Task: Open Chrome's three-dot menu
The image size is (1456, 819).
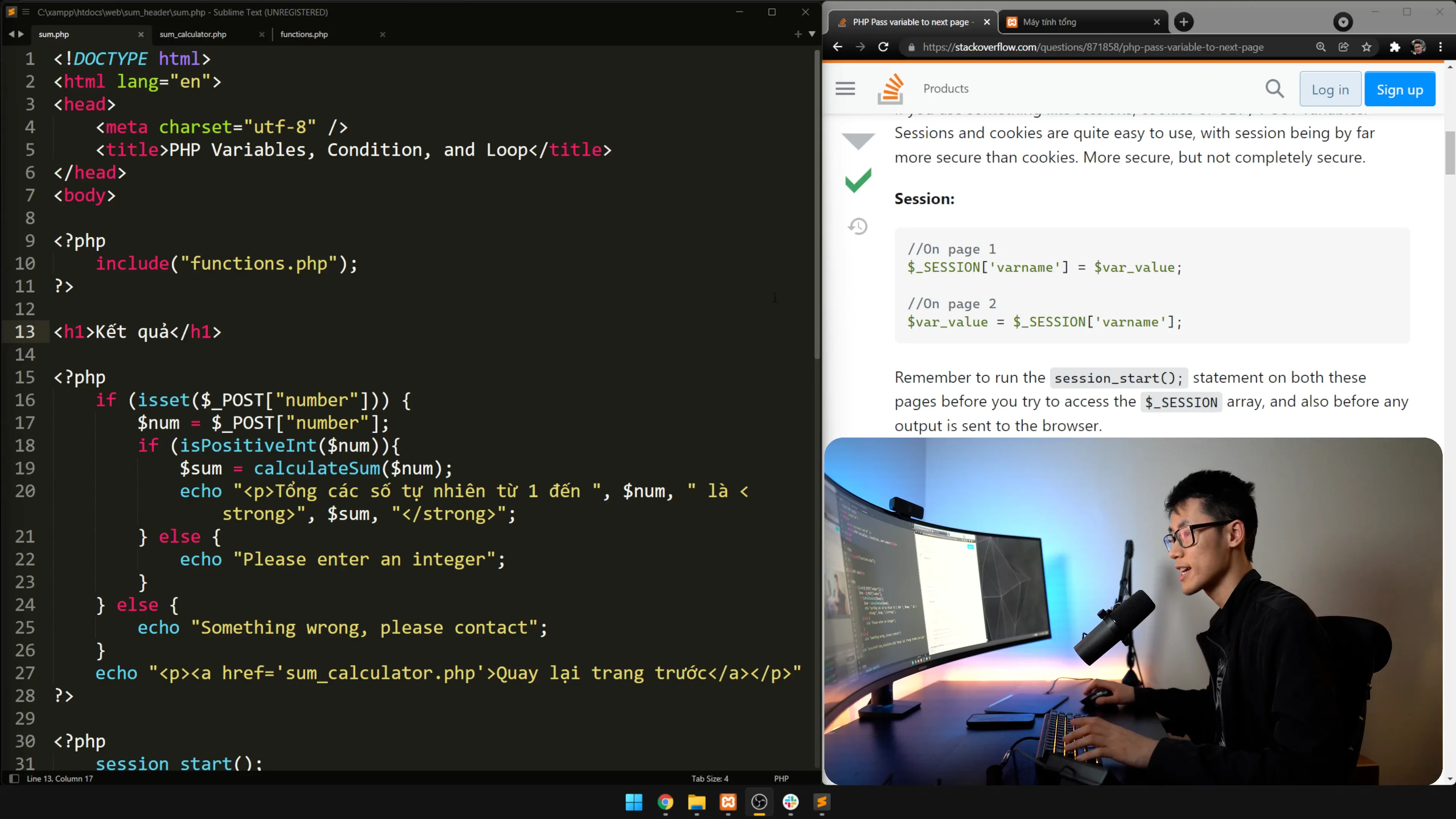Action: [1441, 47]
